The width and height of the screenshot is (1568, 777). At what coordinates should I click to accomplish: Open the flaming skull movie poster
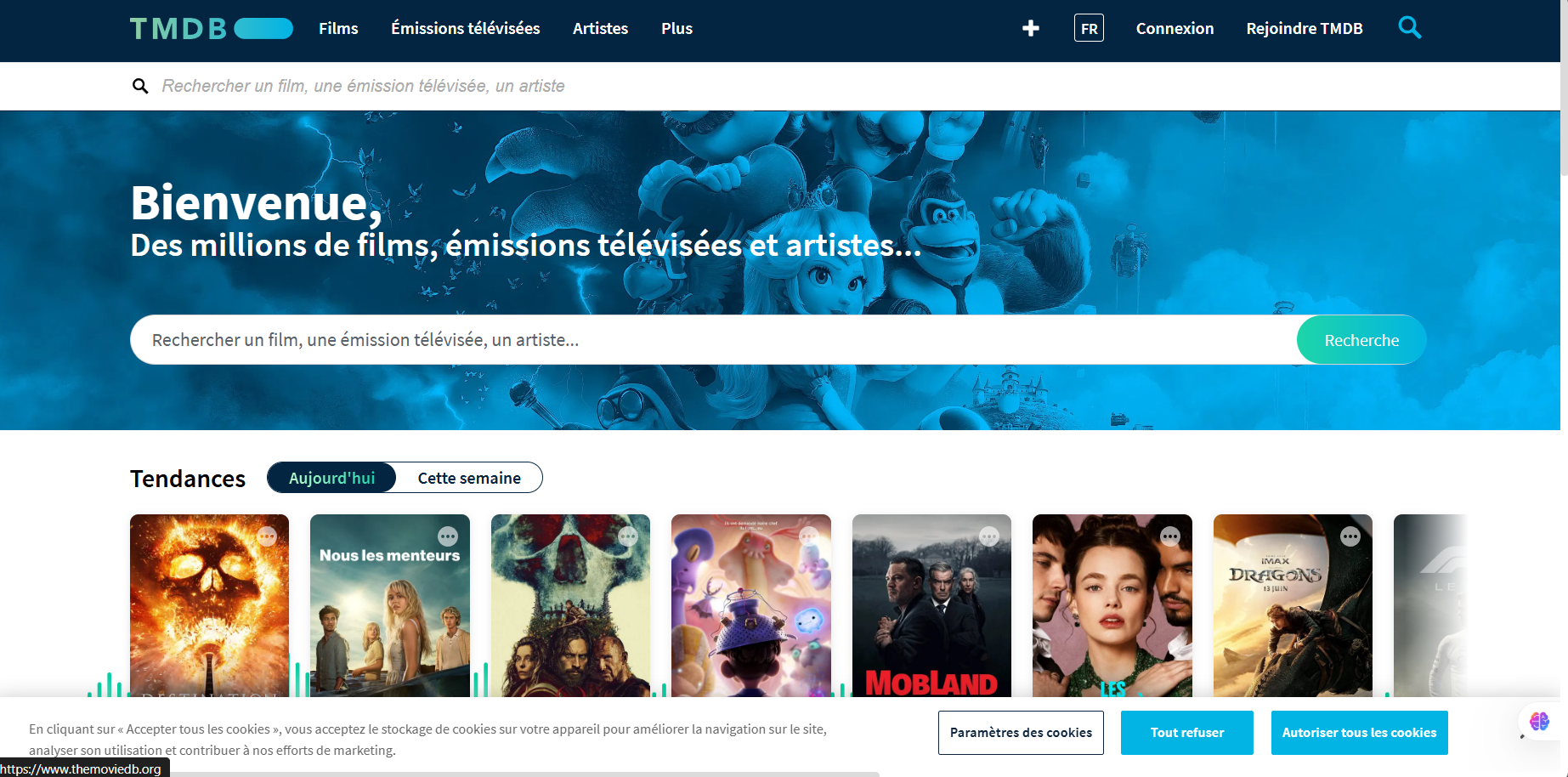click(209, 605)
